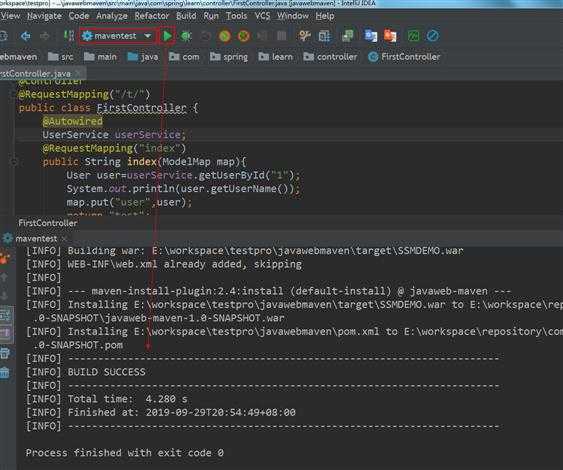Close the maventest run tab
The height and width of the screenshot is (470, 563).
pos(64,239)
